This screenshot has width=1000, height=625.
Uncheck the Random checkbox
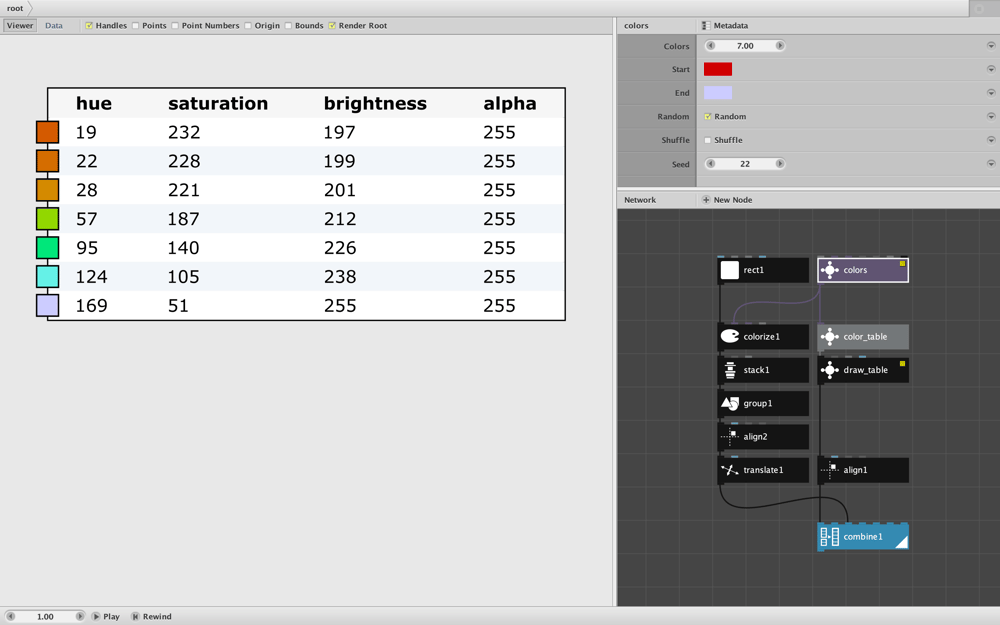click(x=707, y=117)
